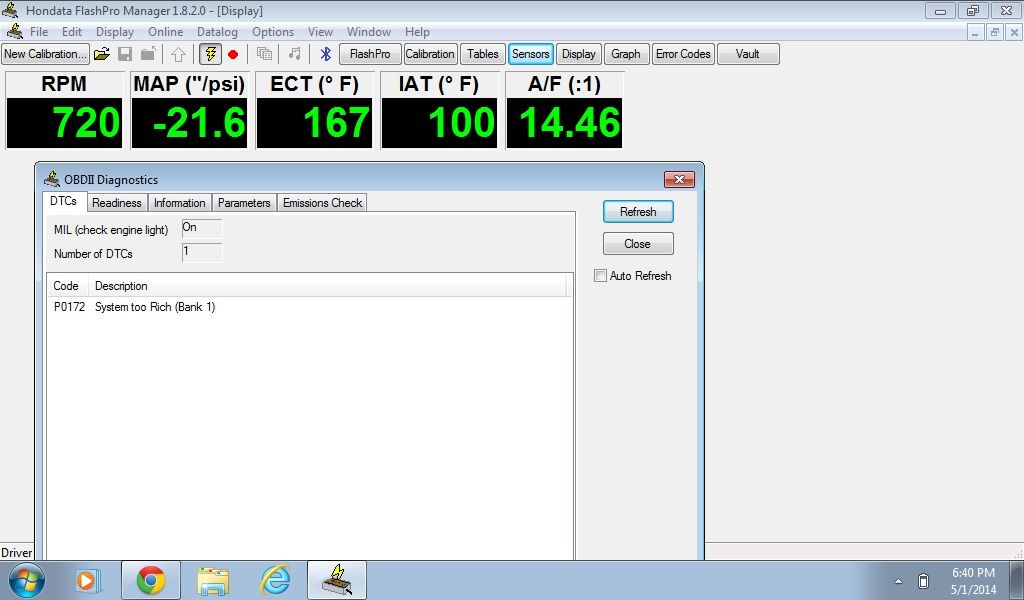
Task: Open the Datalog menu
Action: 217,32
